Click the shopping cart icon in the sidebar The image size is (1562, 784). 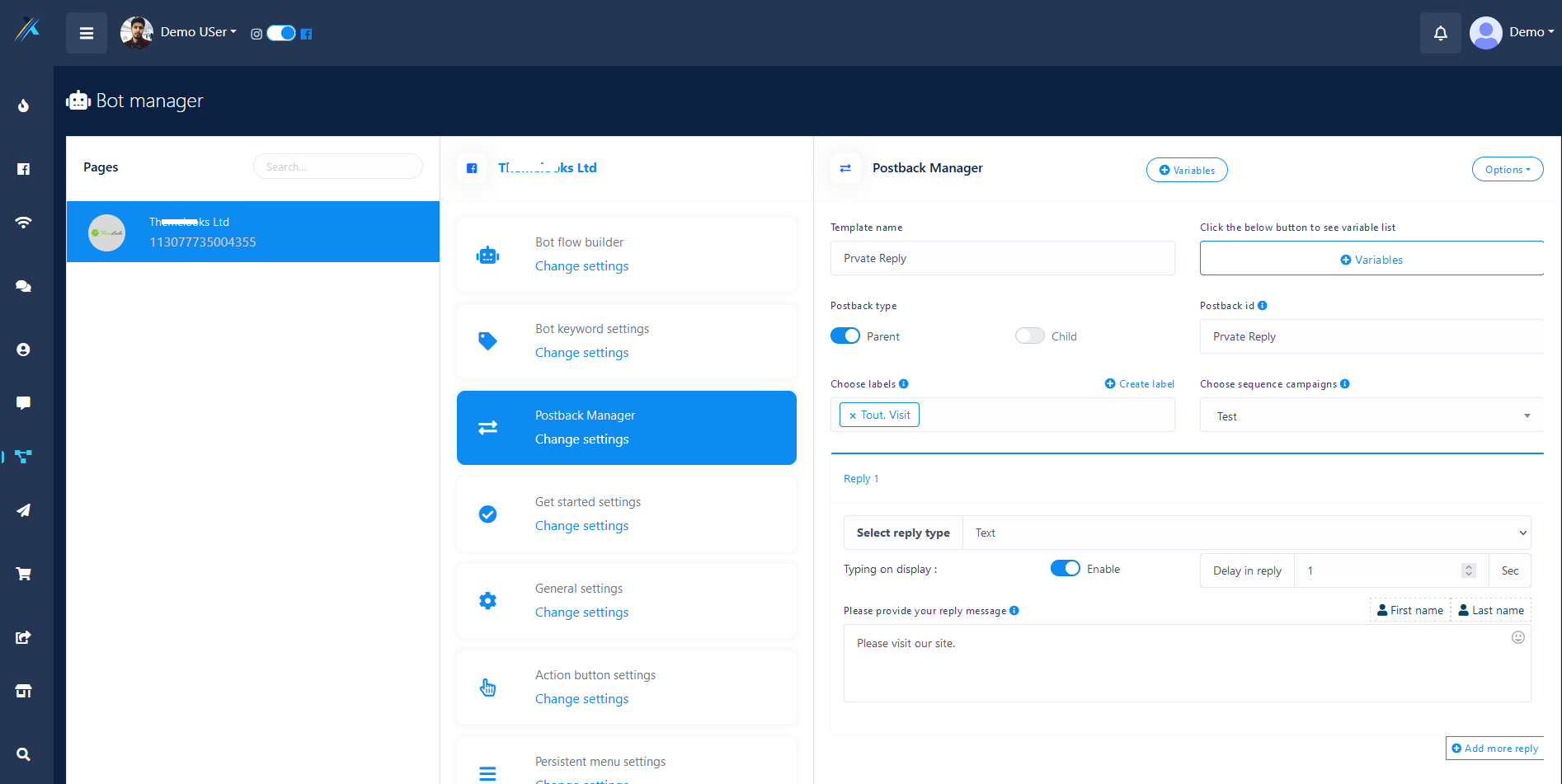[24, 574]
